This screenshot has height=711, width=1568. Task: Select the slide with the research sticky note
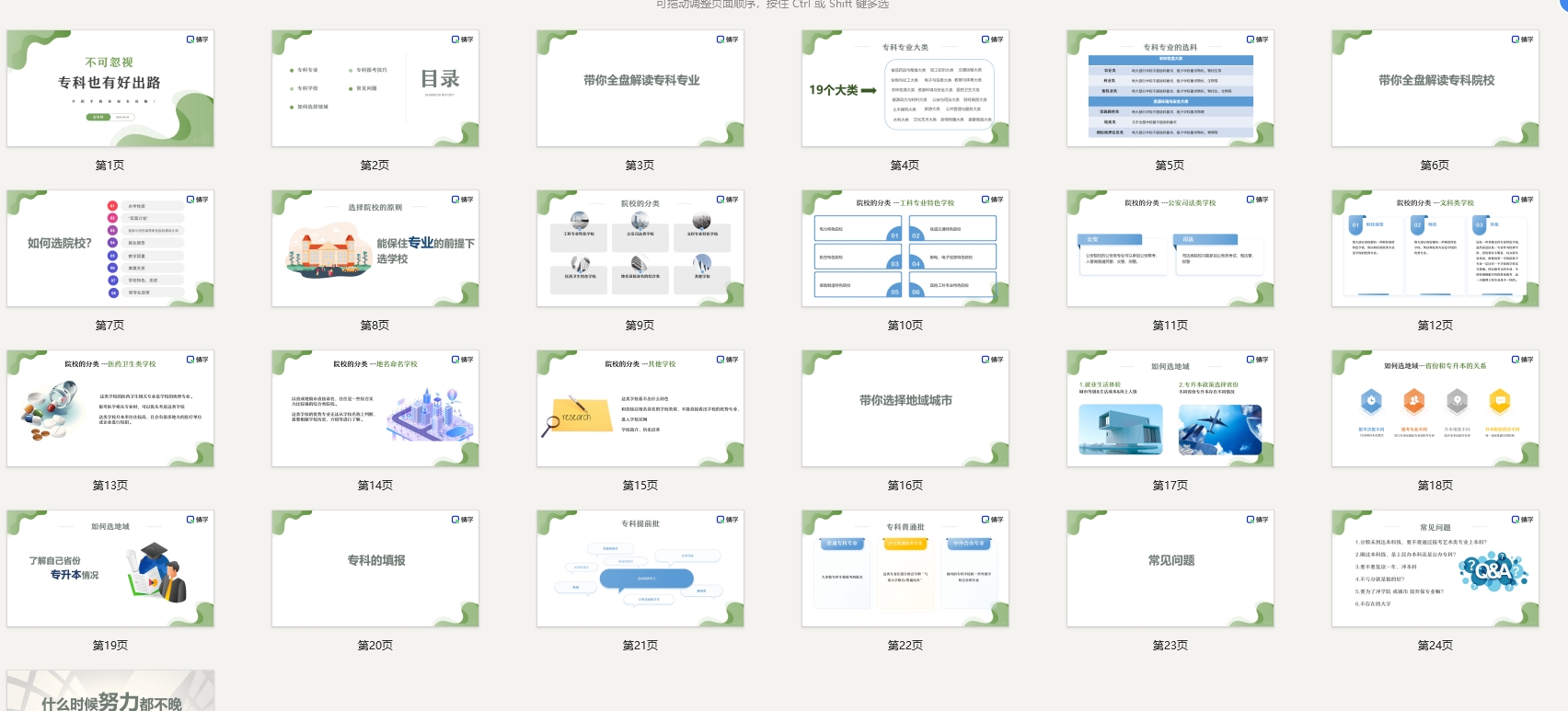pos(640,408)
